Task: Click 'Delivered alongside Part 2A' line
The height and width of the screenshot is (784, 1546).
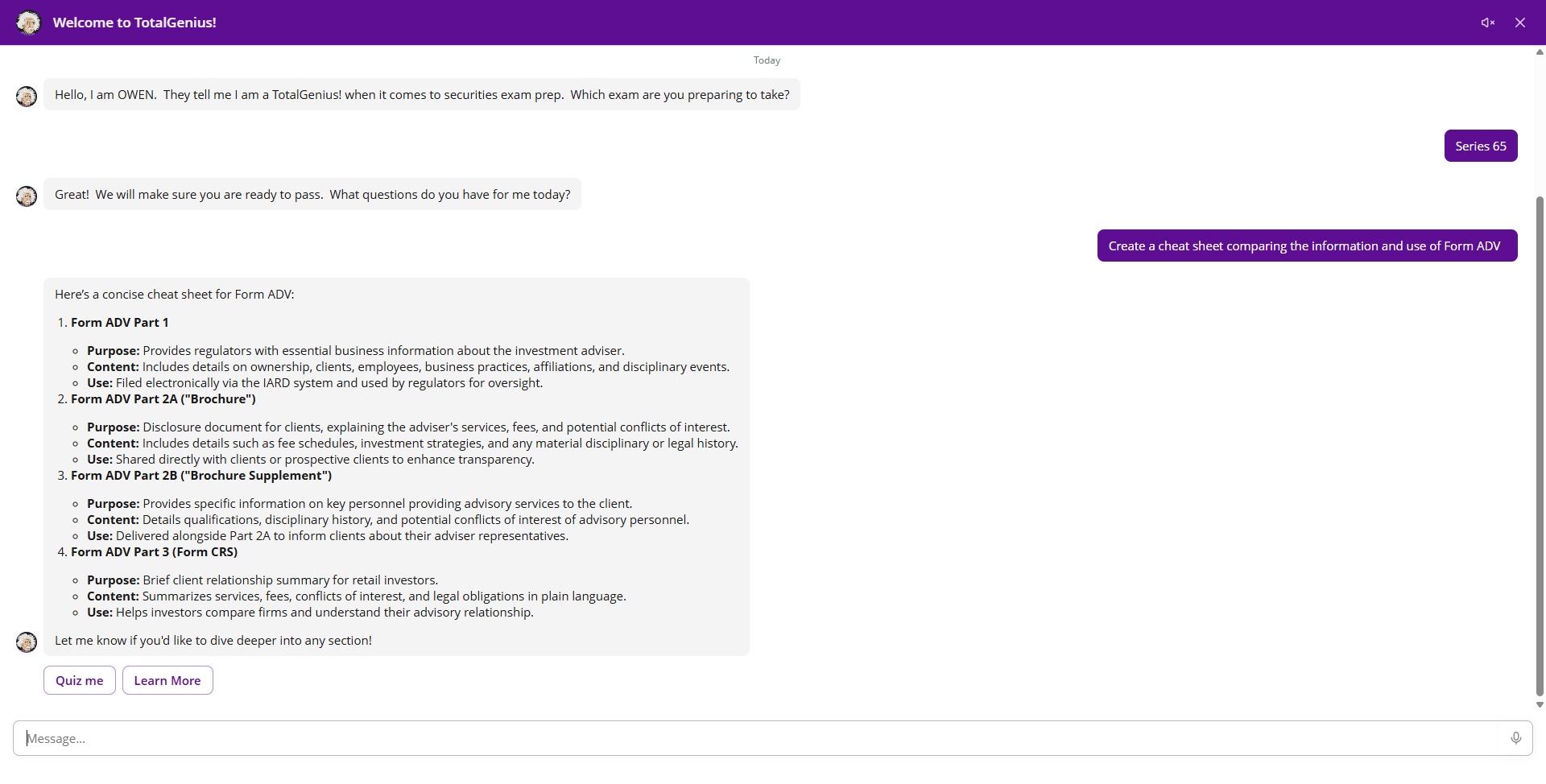Action: pyautogui.click(x=328, y=535)
